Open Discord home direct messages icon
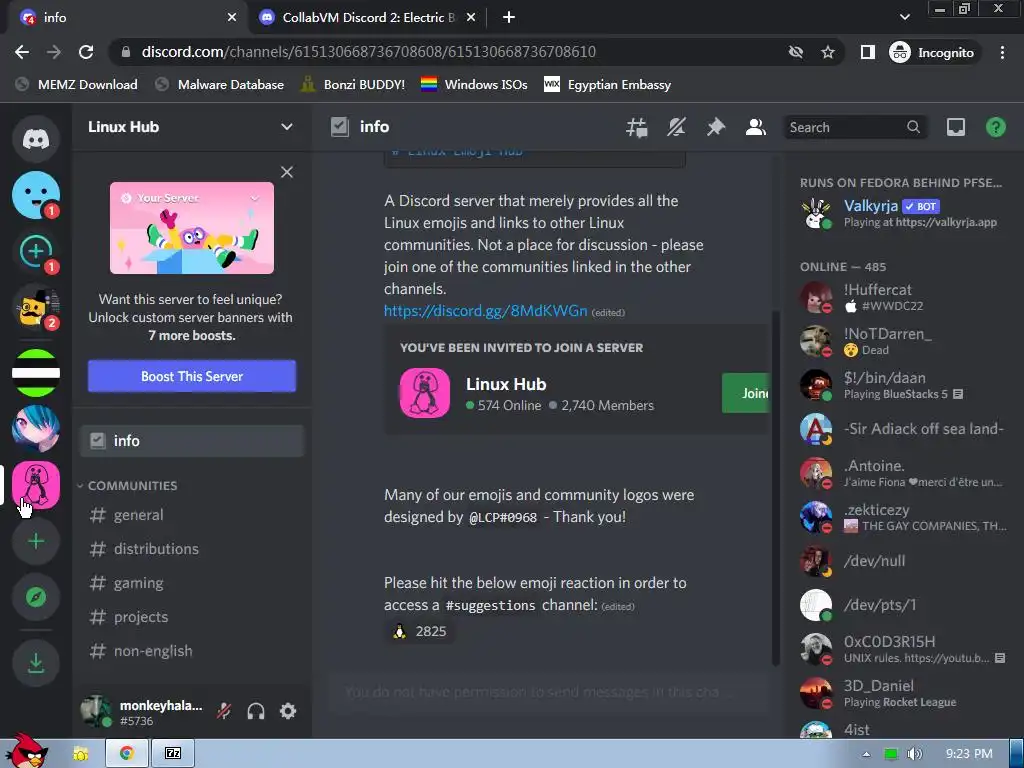The width and height of the screenshot is (1024, 768). 36,138
